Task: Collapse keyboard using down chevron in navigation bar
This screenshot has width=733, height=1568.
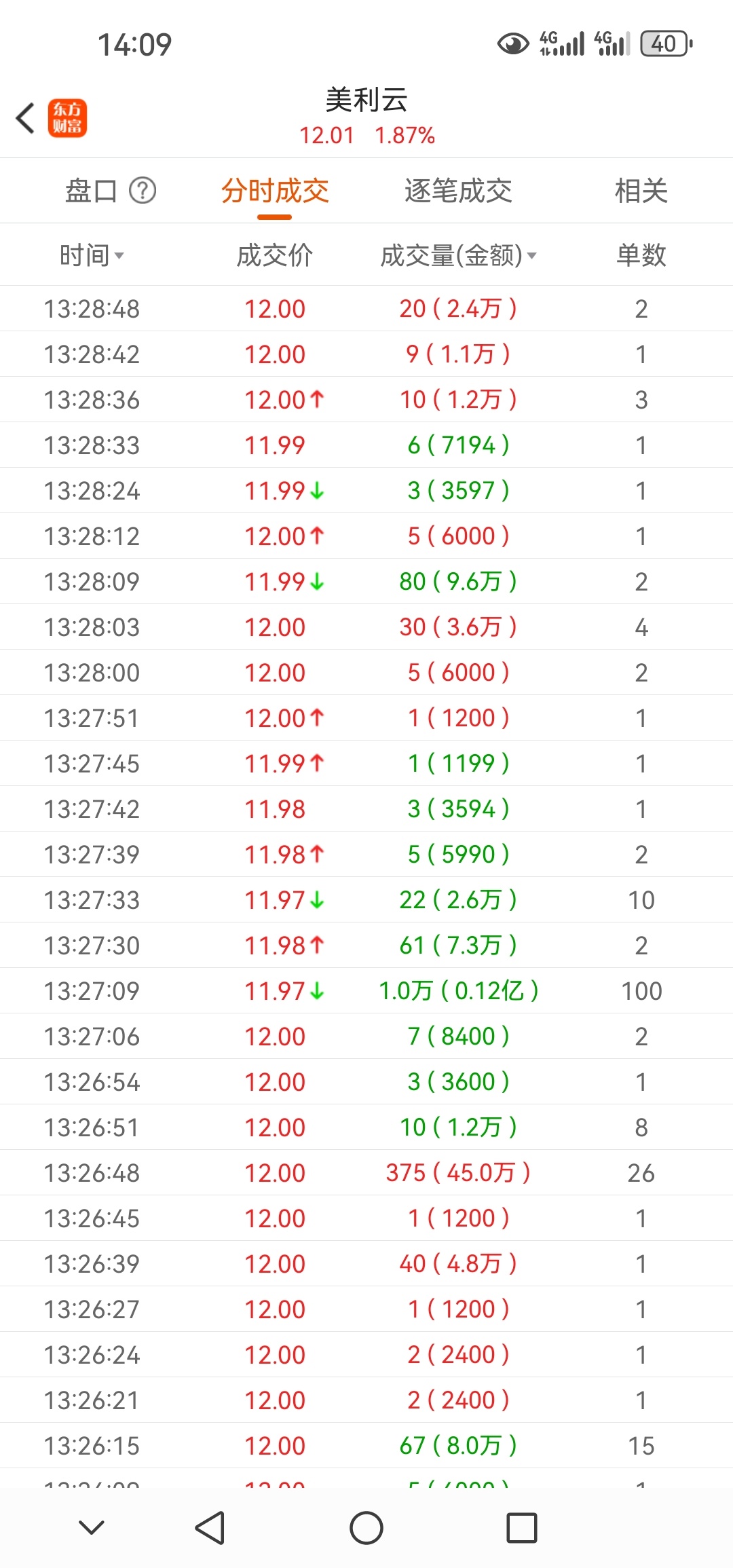Action: click(x=92, y=1528)
